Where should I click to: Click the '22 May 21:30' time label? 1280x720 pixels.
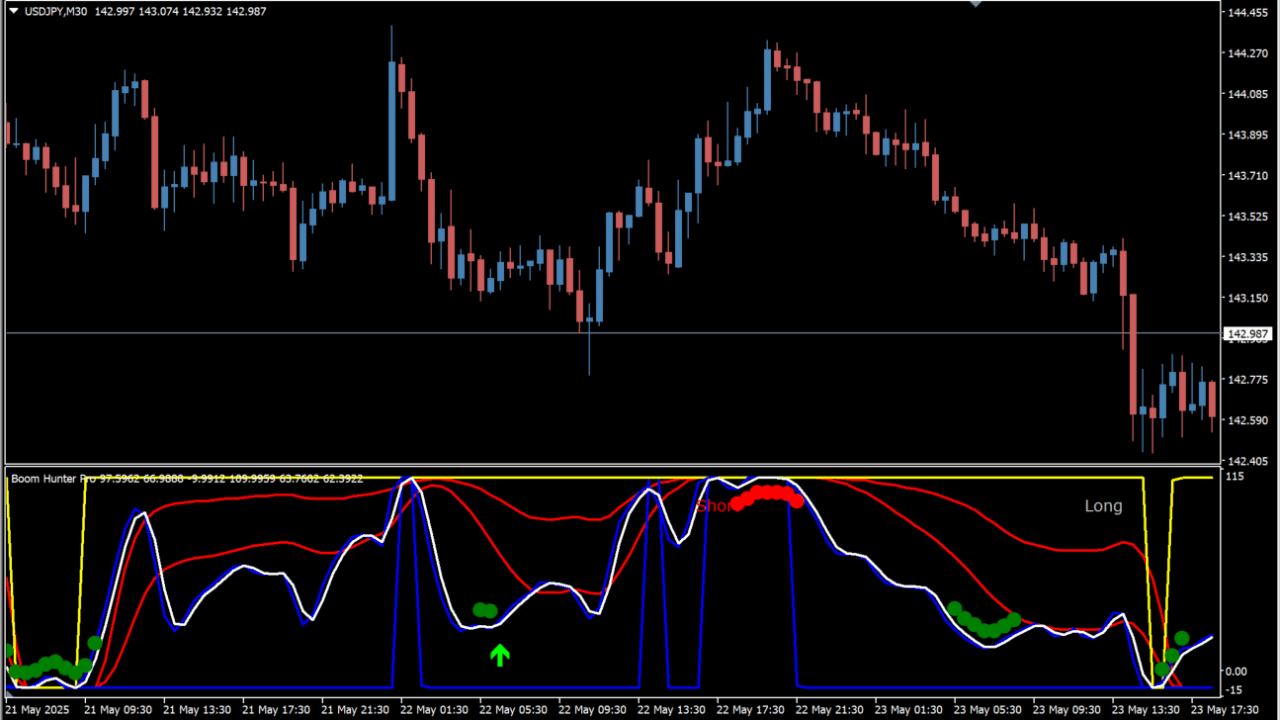click(829, 710)
